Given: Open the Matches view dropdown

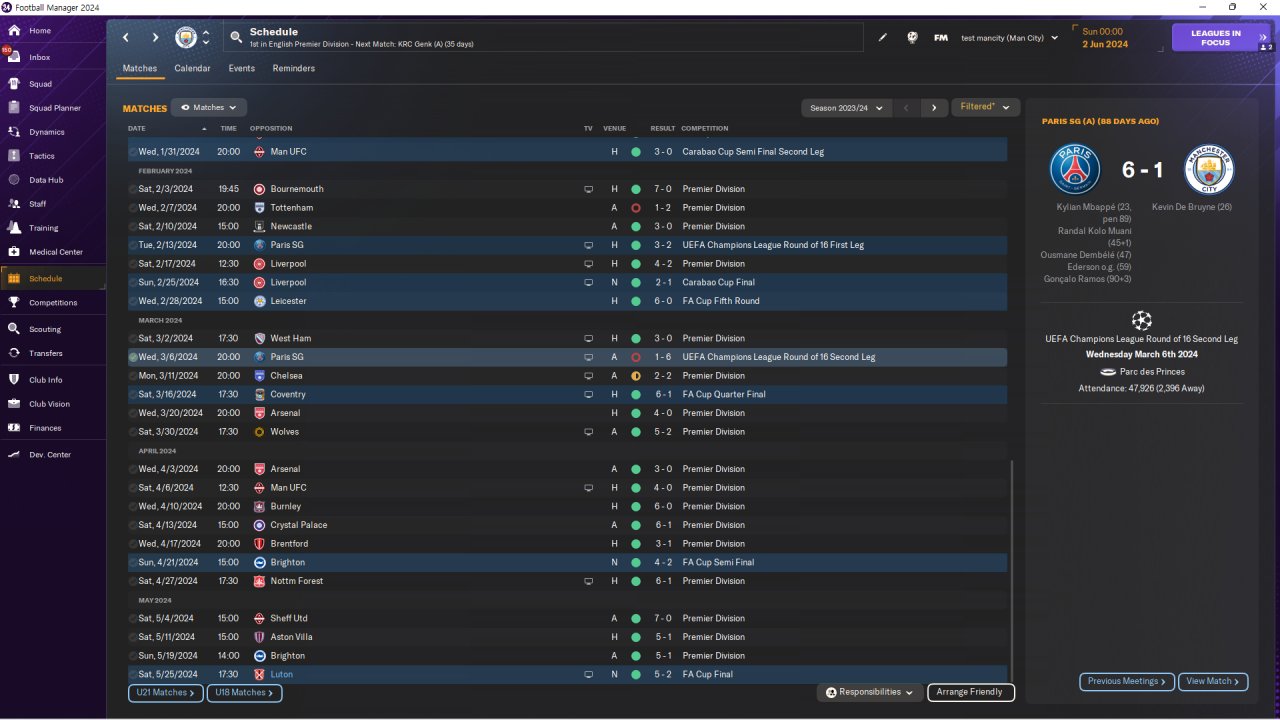Looking at the screenshot, I should [209, 107].
